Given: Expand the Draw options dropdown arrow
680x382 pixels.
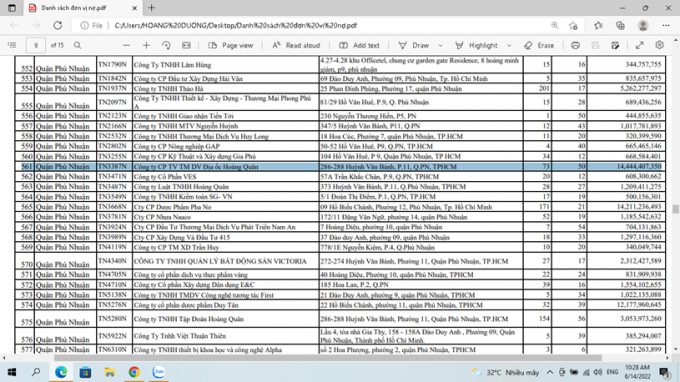Looking at the screenshot, I should pos(440,45).
